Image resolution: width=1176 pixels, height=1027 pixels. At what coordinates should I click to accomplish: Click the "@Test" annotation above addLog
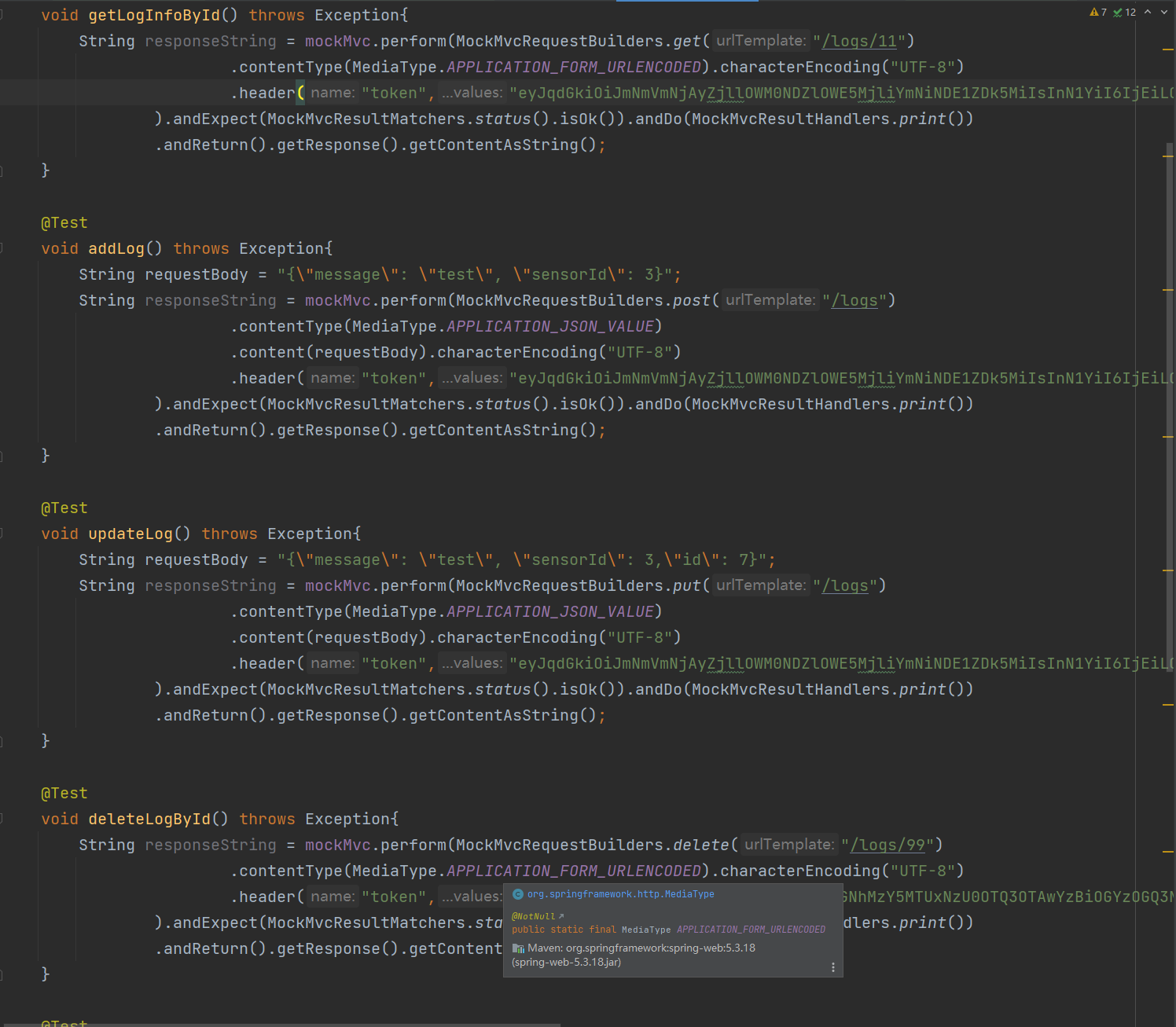[64, 222]
